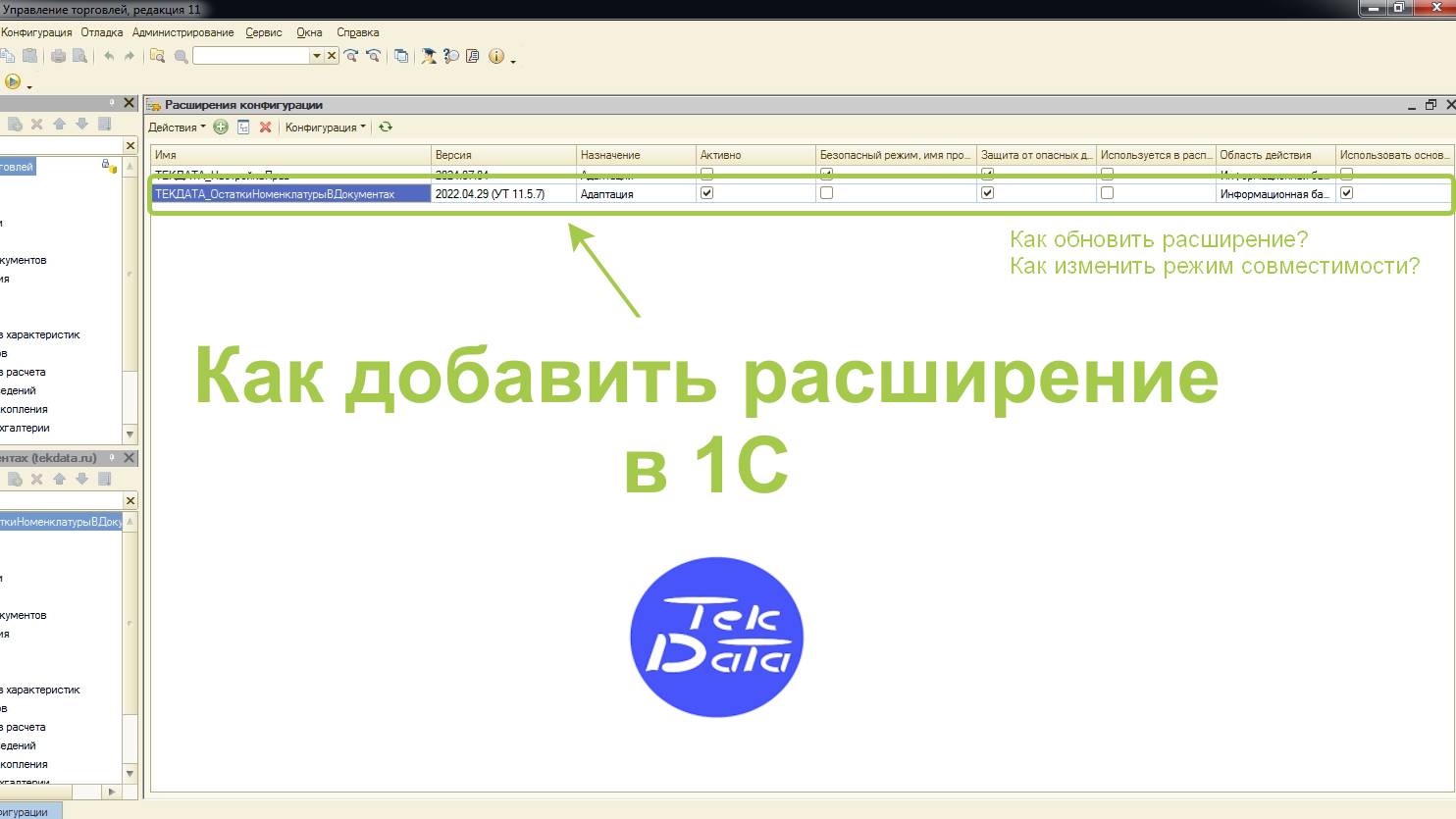Open the Сервис menu
The height and width of the screenshot is (819, 1456).
coord(264,32)
